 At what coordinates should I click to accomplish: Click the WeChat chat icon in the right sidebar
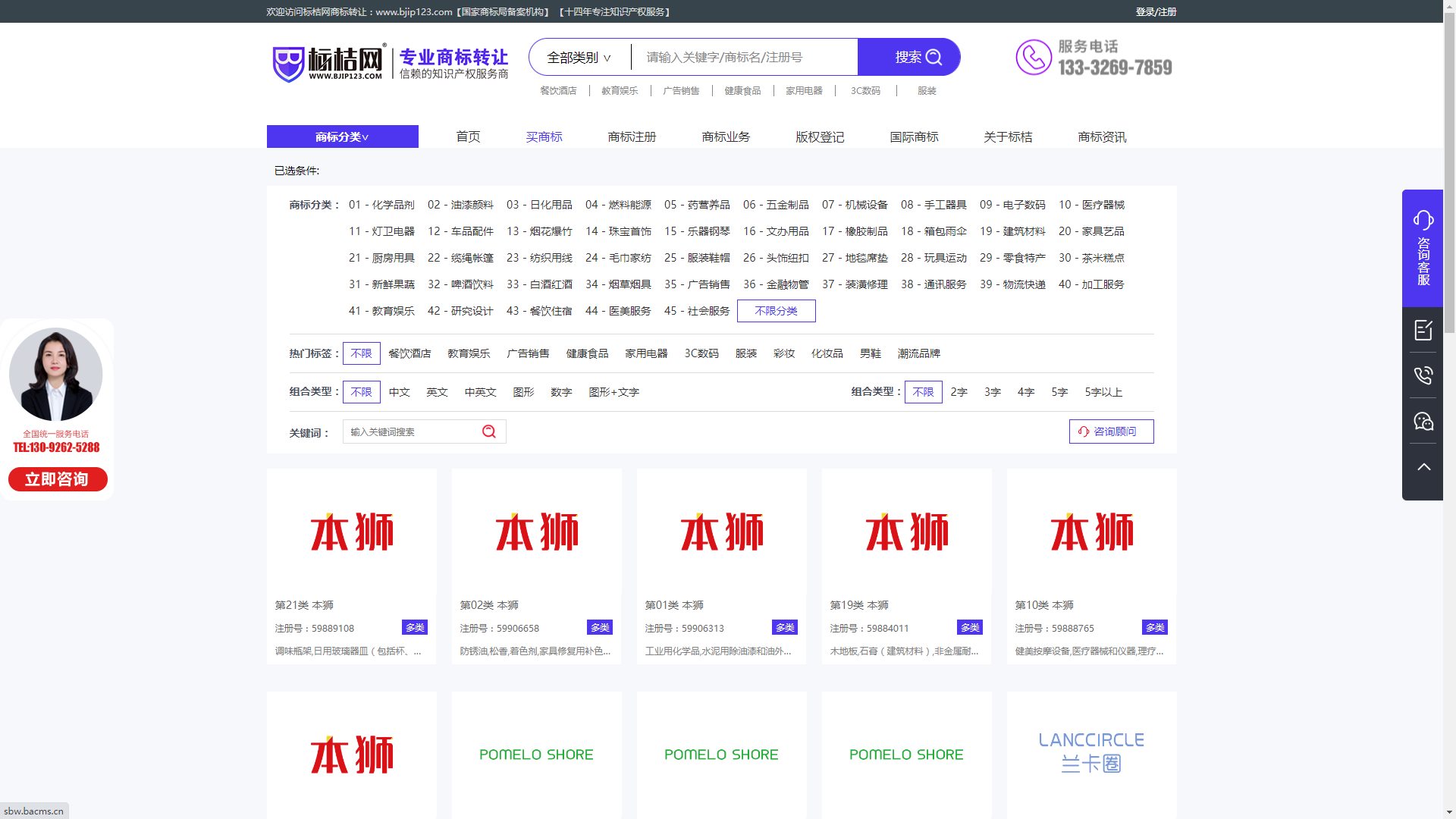point(1423,421)
